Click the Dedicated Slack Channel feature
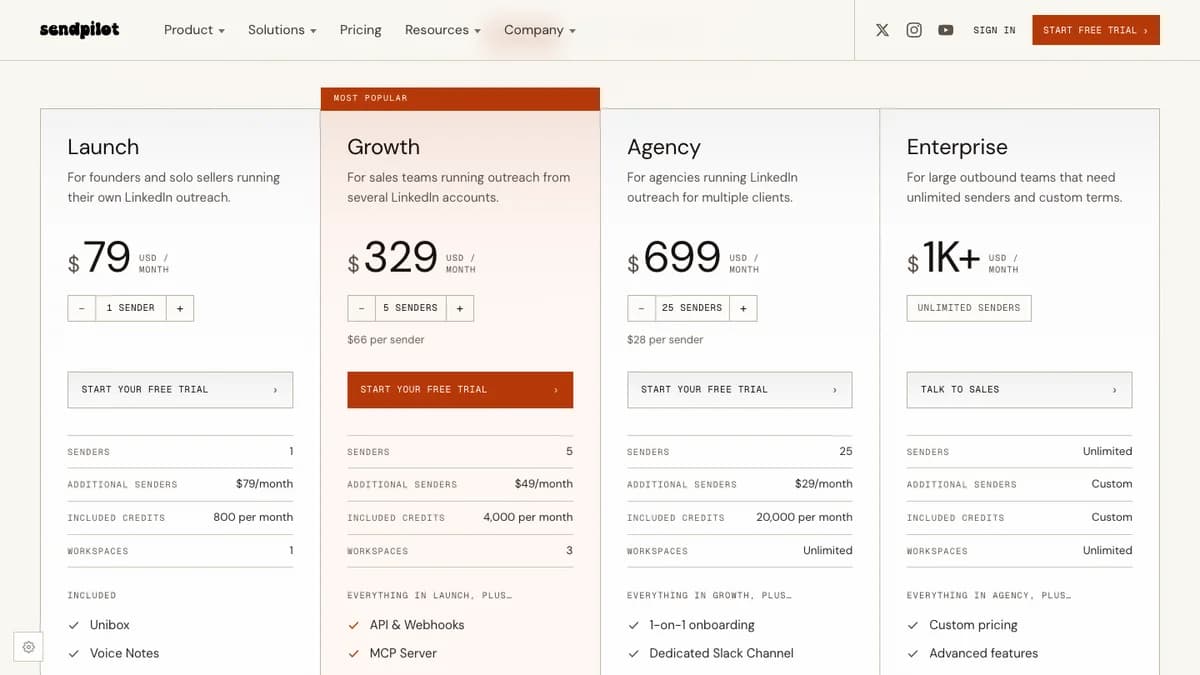This screenshot has width=1200, height=675. [721, 654]
